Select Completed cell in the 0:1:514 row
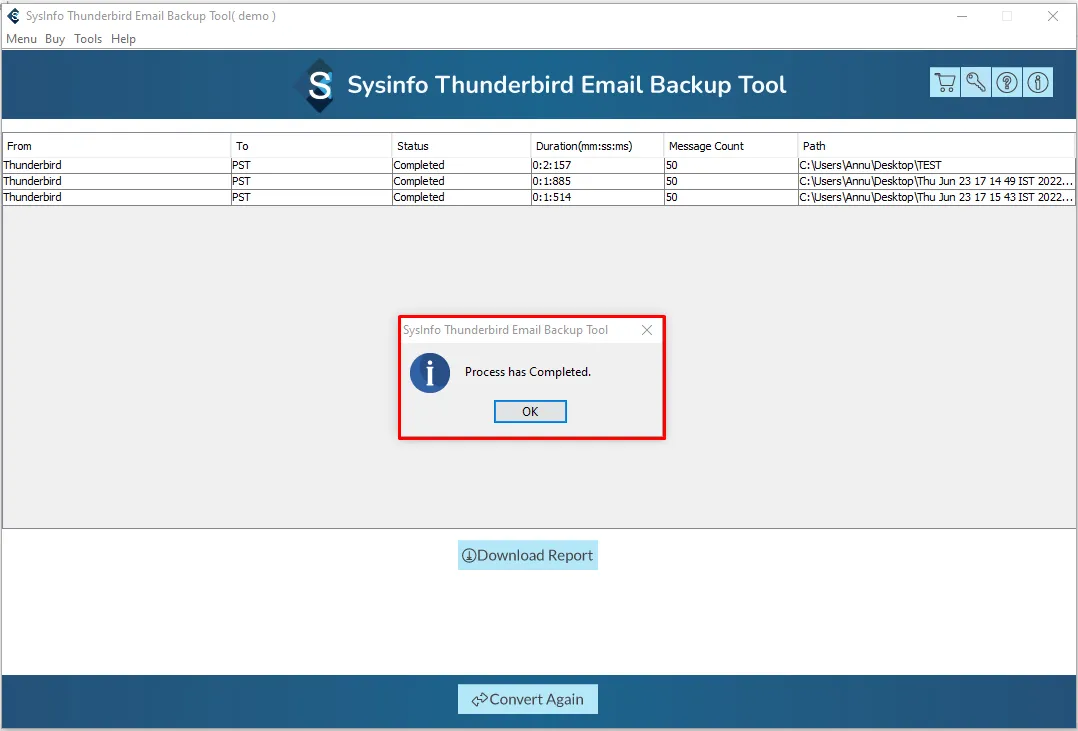The height and width of the screenshot is (731, 1078). (461, 197)
